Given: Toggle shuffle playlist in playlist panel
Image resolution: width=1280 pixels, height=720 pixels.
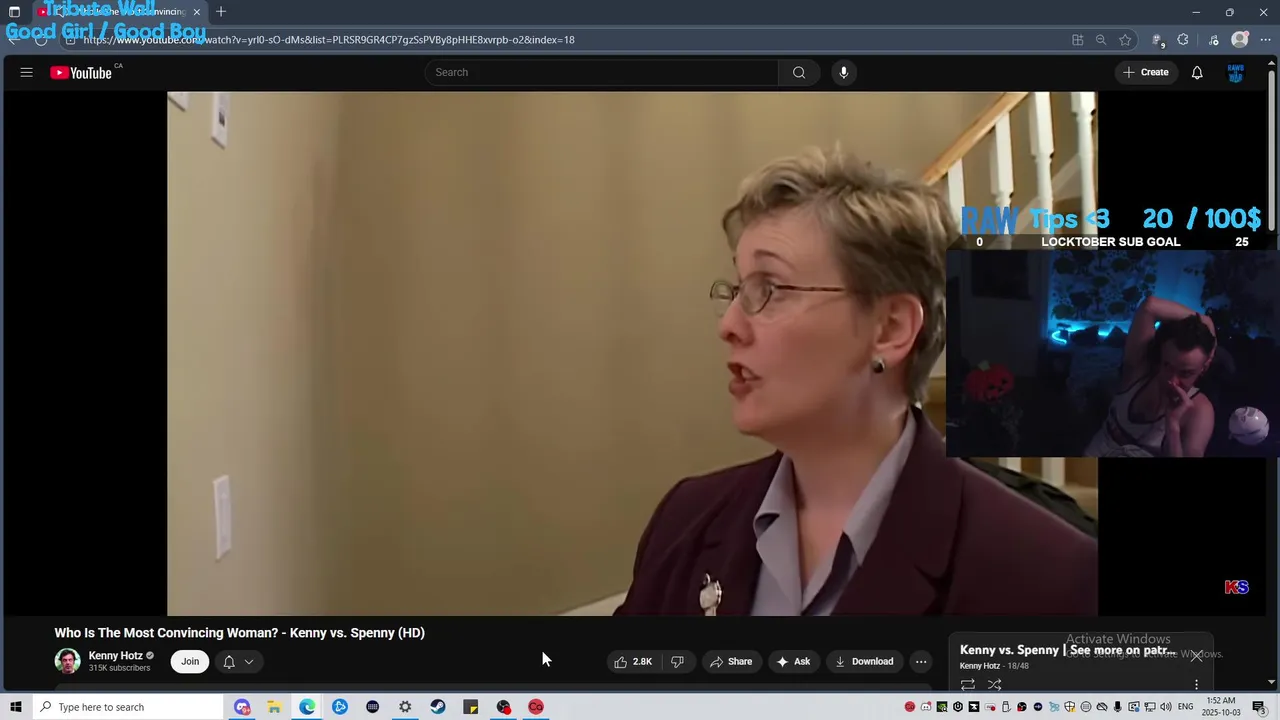Looking at the screenshot, I should [x=995, y=685].
